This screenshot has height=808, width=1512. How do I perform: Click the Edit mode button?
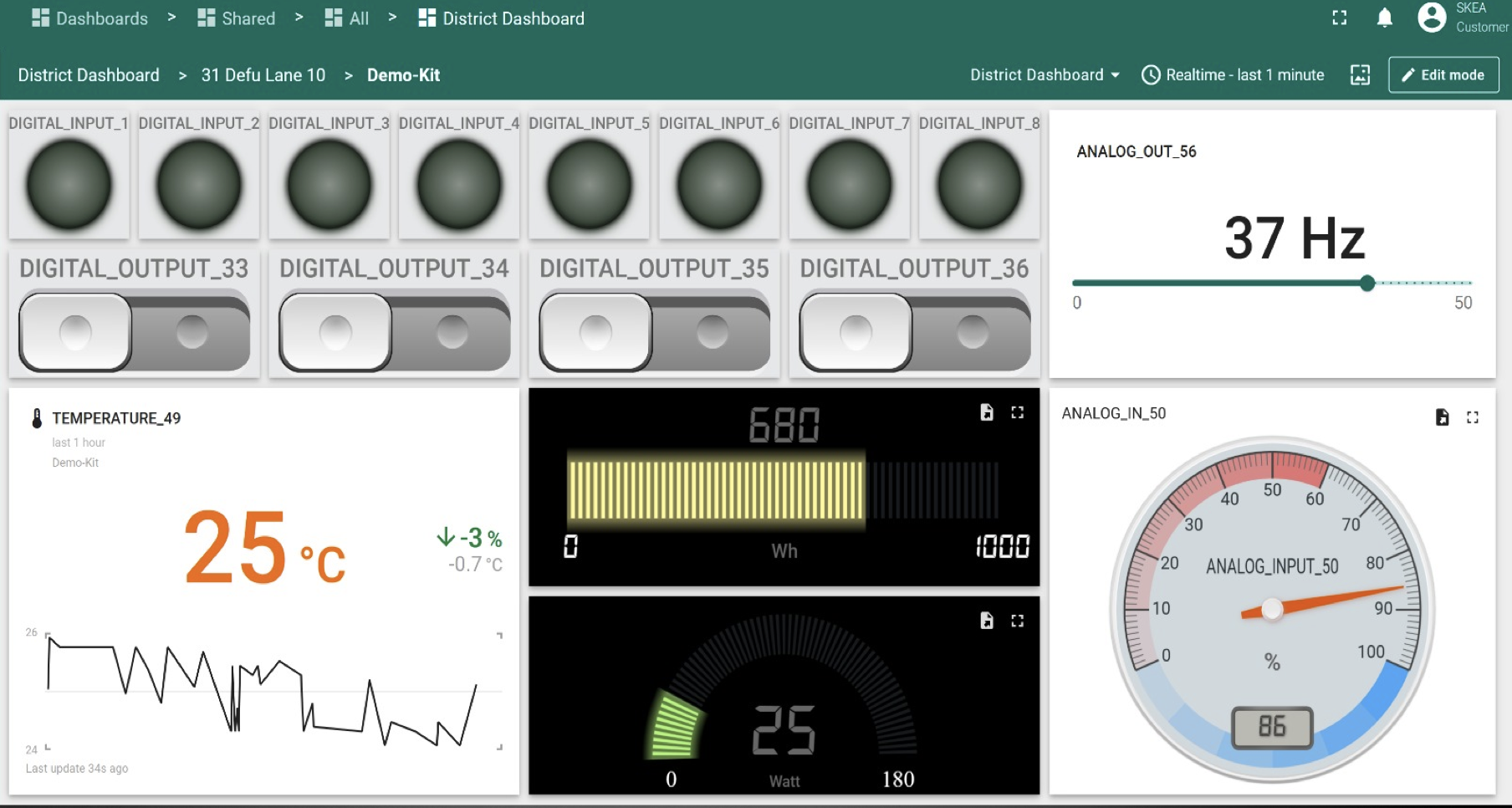point(1443,75)
